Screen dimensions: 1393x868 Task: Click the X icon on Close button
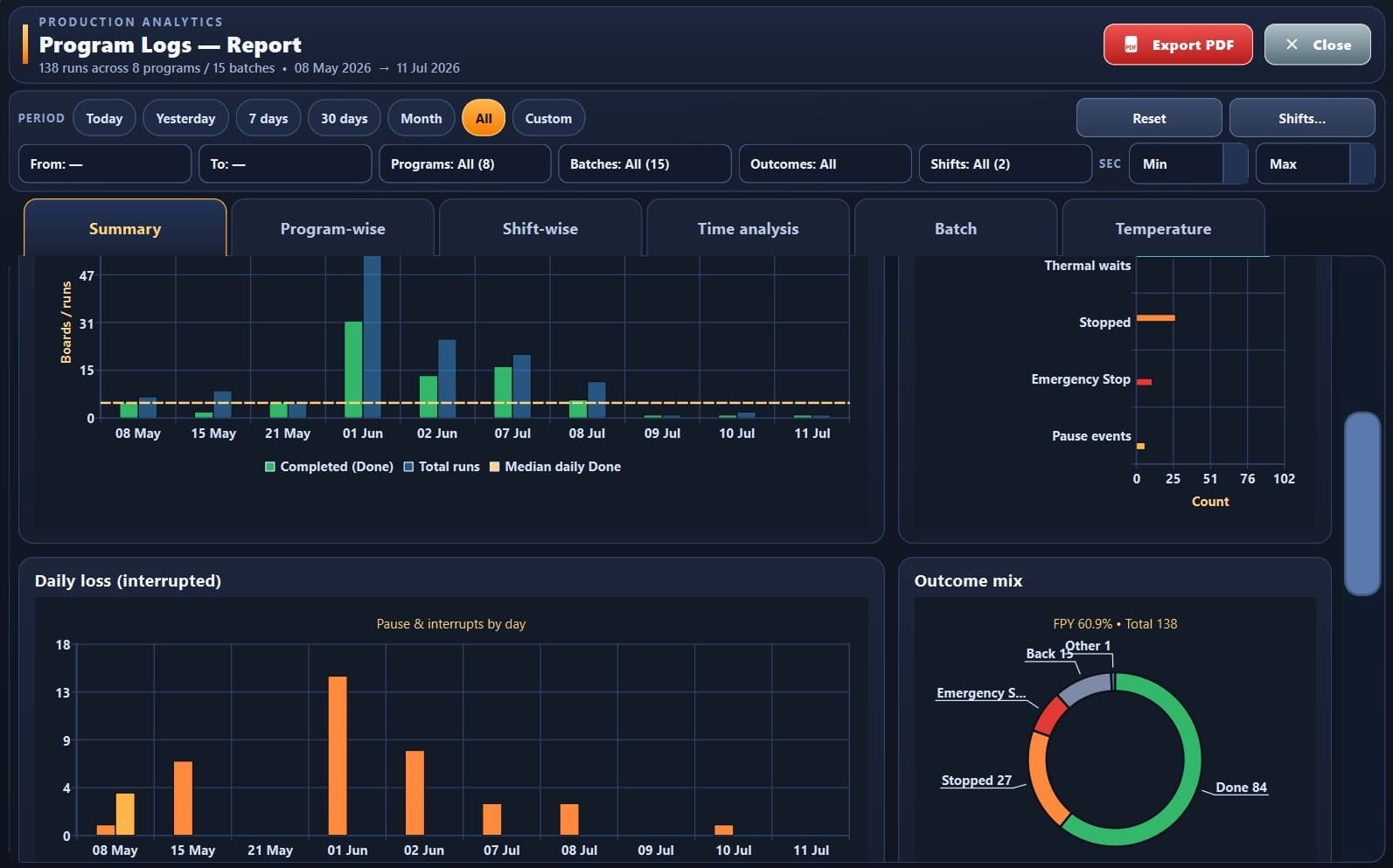(1292, 45)
